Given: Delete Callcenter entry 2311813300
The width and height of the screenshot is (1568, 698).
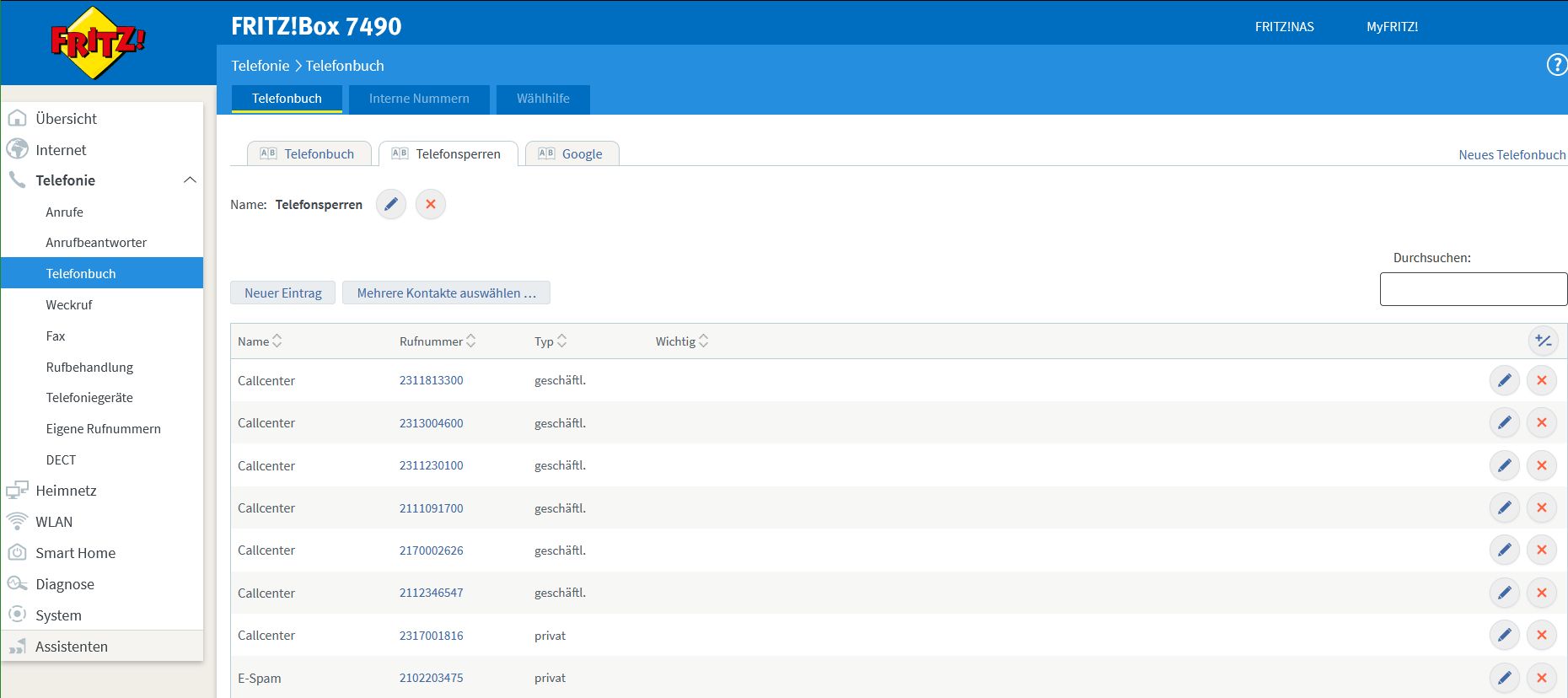Looking at the screenshot, I should [x=1542, y=380].
